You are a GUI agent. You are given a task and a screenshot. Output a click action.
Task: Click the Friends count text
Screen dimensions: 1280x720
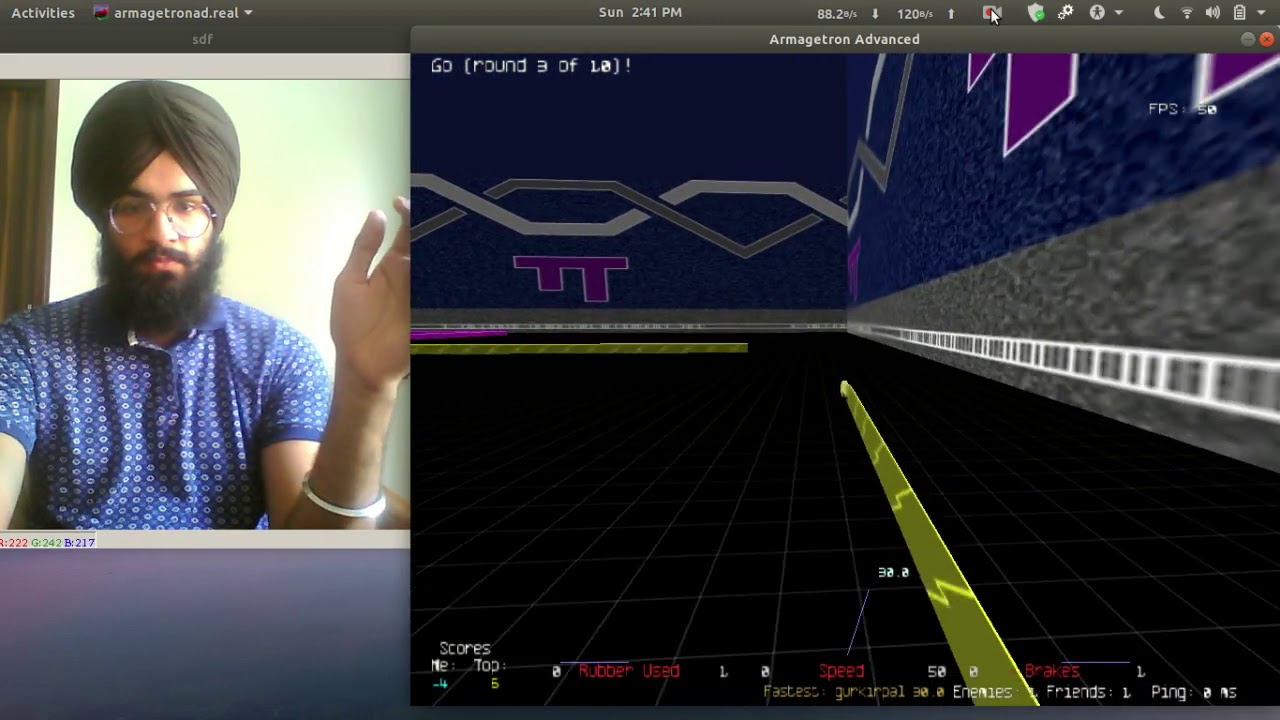[1088, 692]
